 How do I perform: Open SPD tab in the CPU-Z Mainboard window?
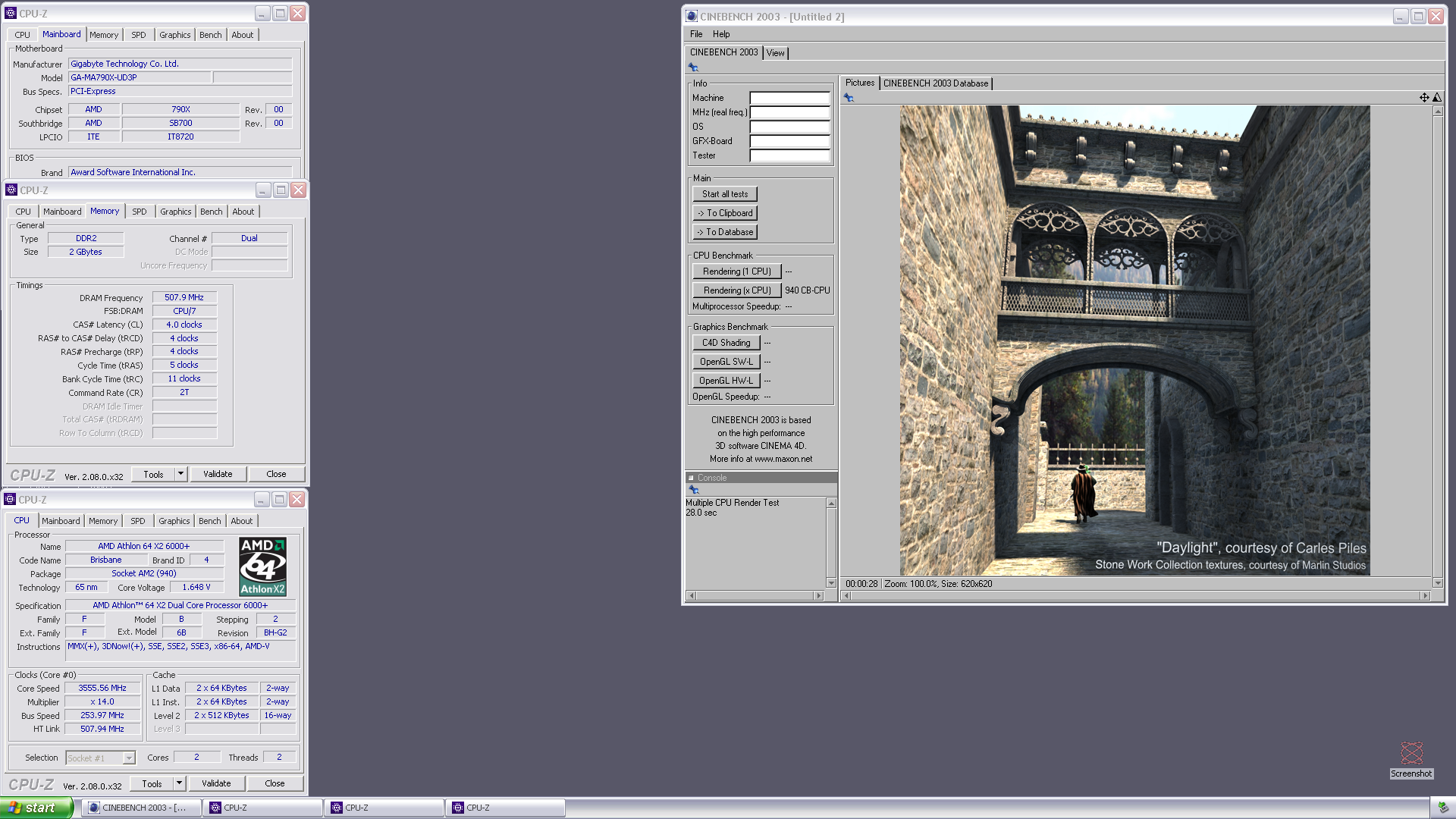point(139,35)
